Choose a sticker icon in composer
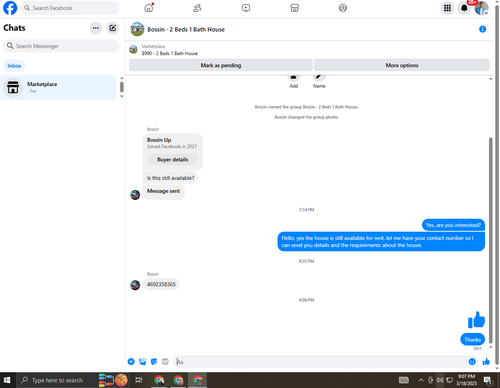This screenshot has height=388, width=500. point(154,362)
